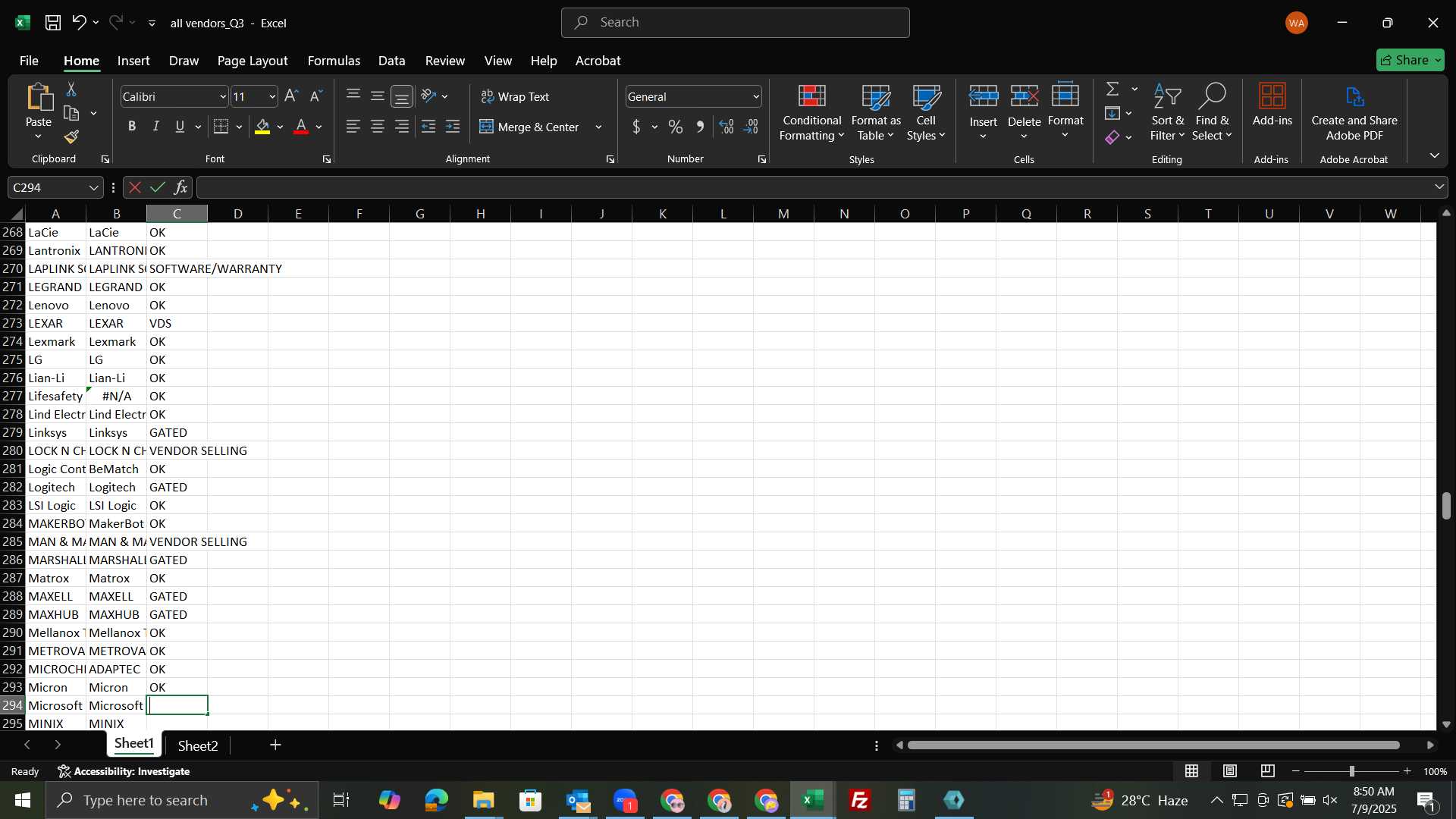Open the Formulas ribbon tab
The height and width of the screenshot is (819, 1456).
pyautogui.click(x=334, y=61)
